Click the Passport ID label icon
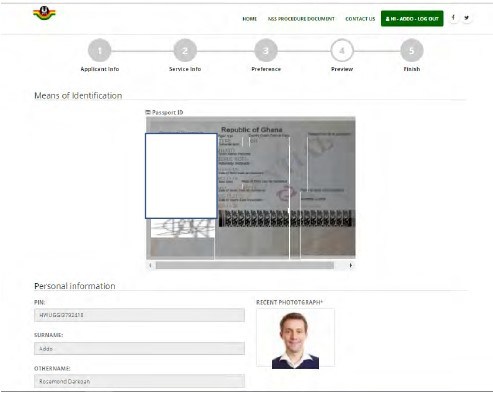Viewport: 493px width, 393px height. click(x=148, y=112)
